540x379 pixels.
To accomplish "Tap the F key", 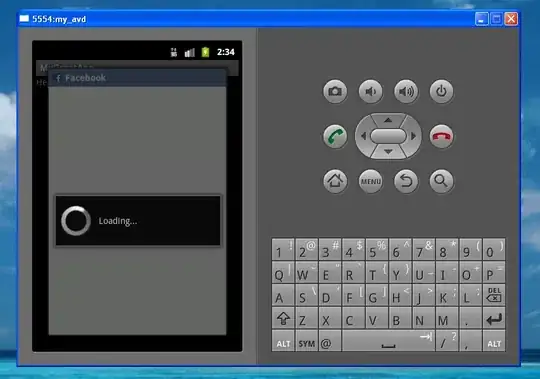I will pos(353,295).
